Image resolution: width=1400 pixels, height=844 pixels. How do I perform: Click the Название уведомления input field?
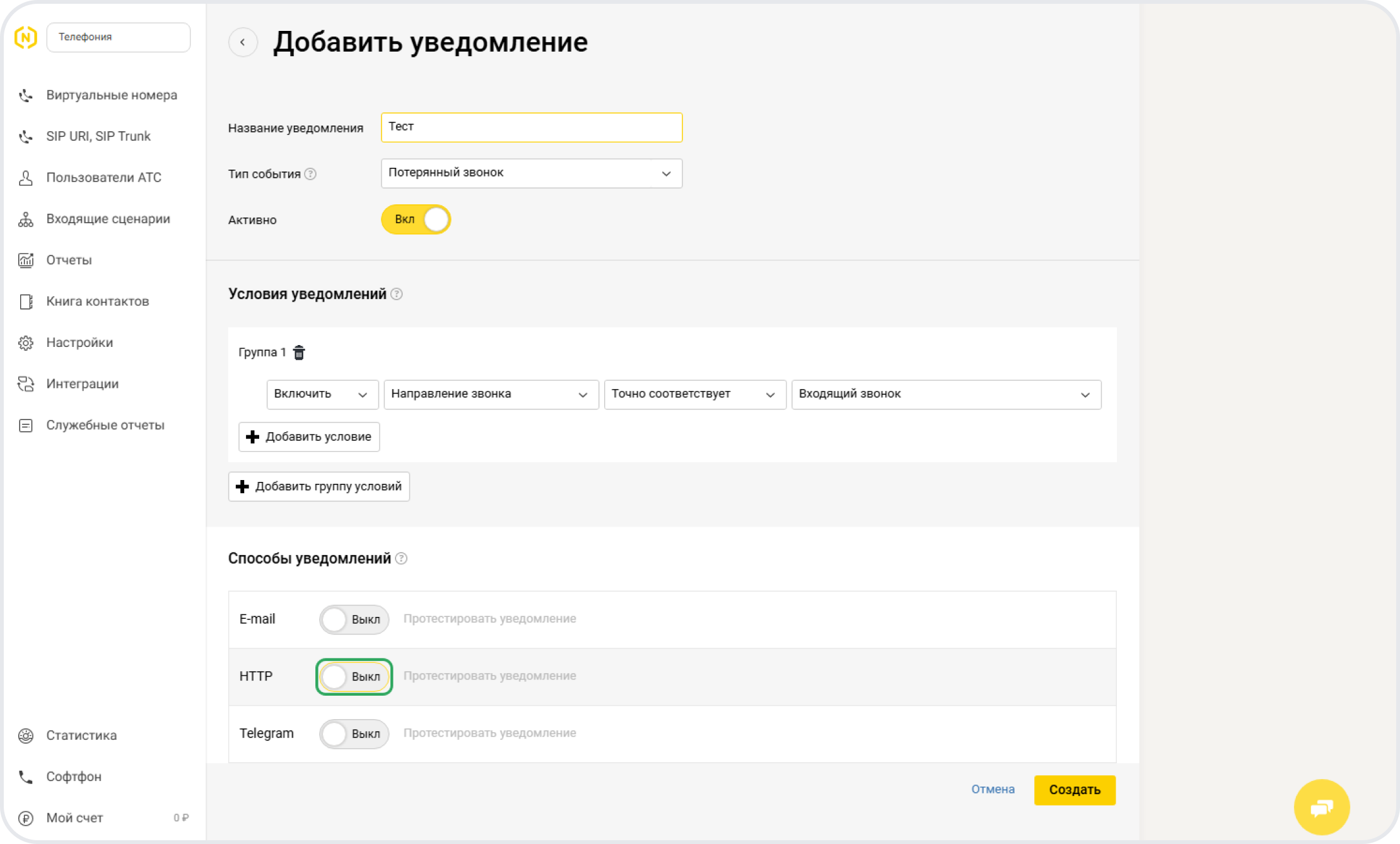[x=531, y=127]
